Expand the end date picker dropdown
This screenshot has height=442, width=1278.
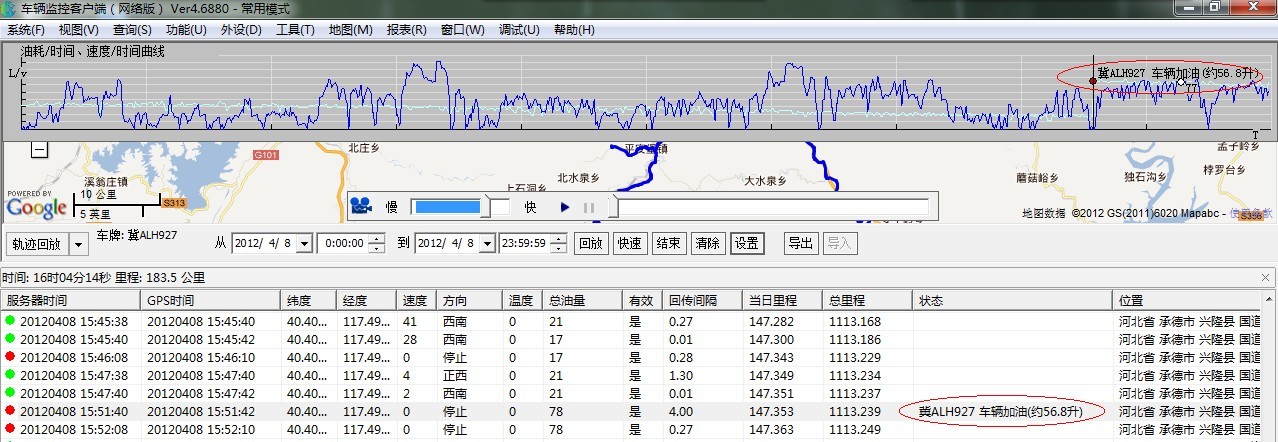tap(487, 244)
